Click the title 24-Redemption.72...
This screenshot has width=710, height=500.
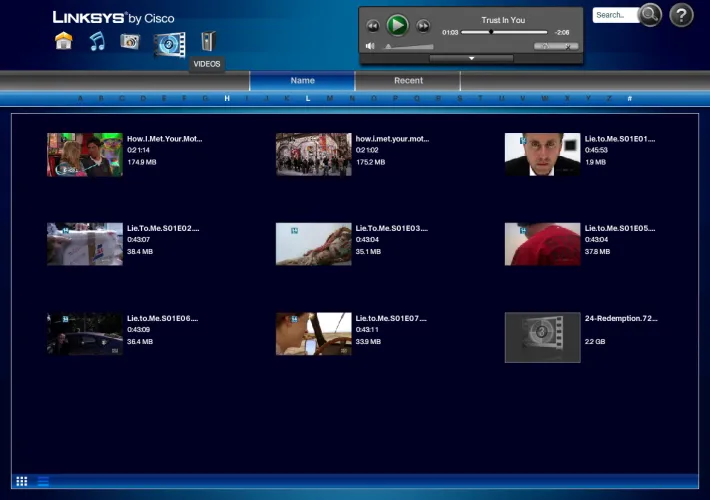[621, 318]
